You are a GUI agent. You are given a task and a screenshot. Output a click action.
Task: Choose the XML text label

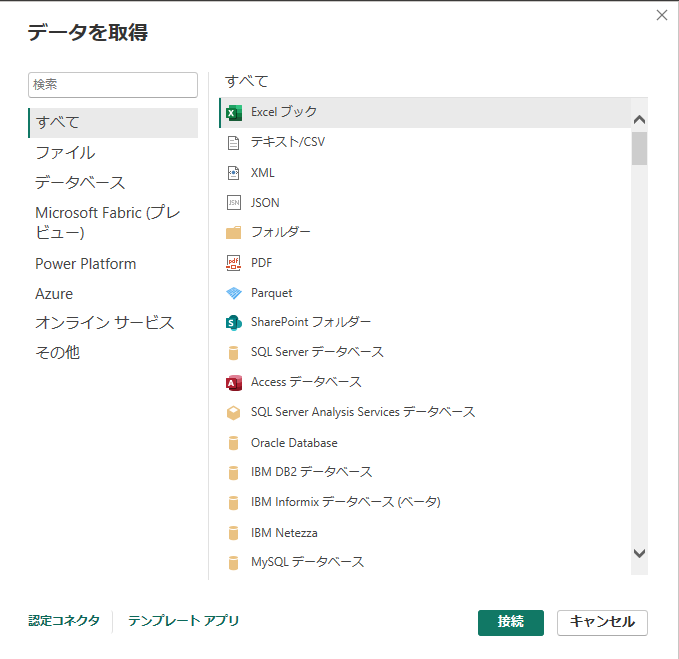[262, 173]
